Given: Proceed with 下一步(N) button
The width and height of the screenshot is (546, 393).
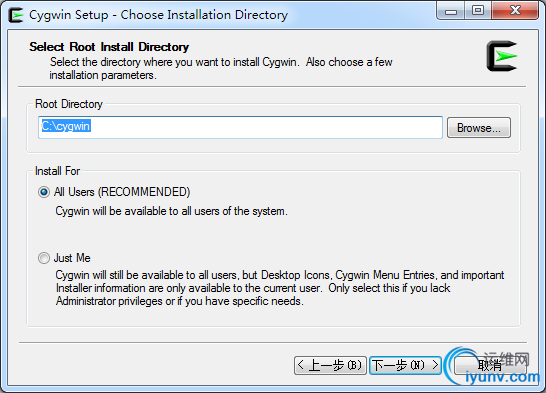Looking at the screenshot, I should pyautogui.click(x=405, y=365).
